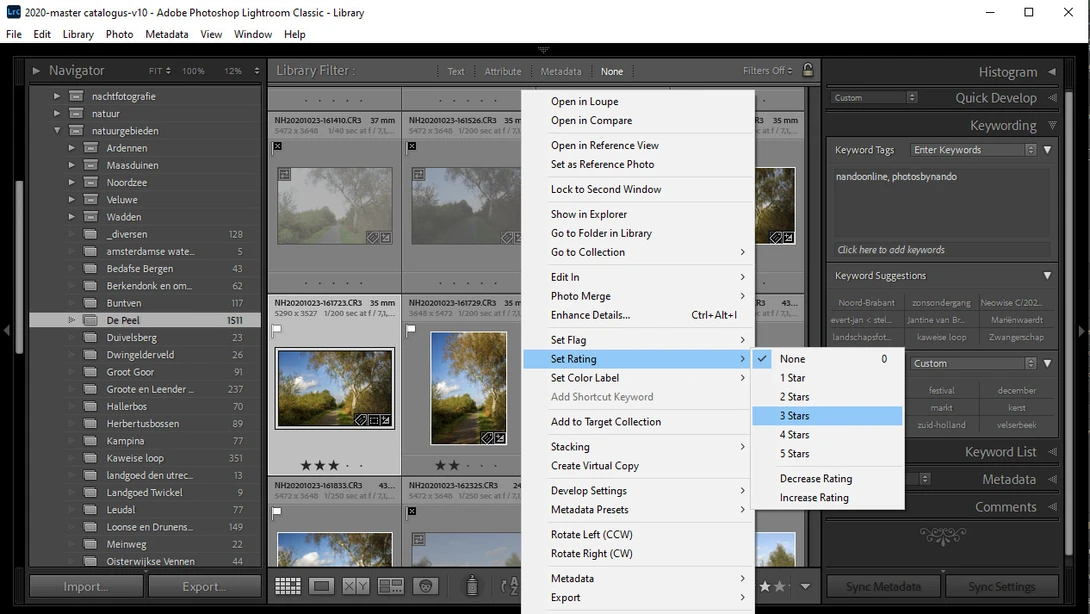
Task: Click the filter lock icon
Action: click(808, 70)
